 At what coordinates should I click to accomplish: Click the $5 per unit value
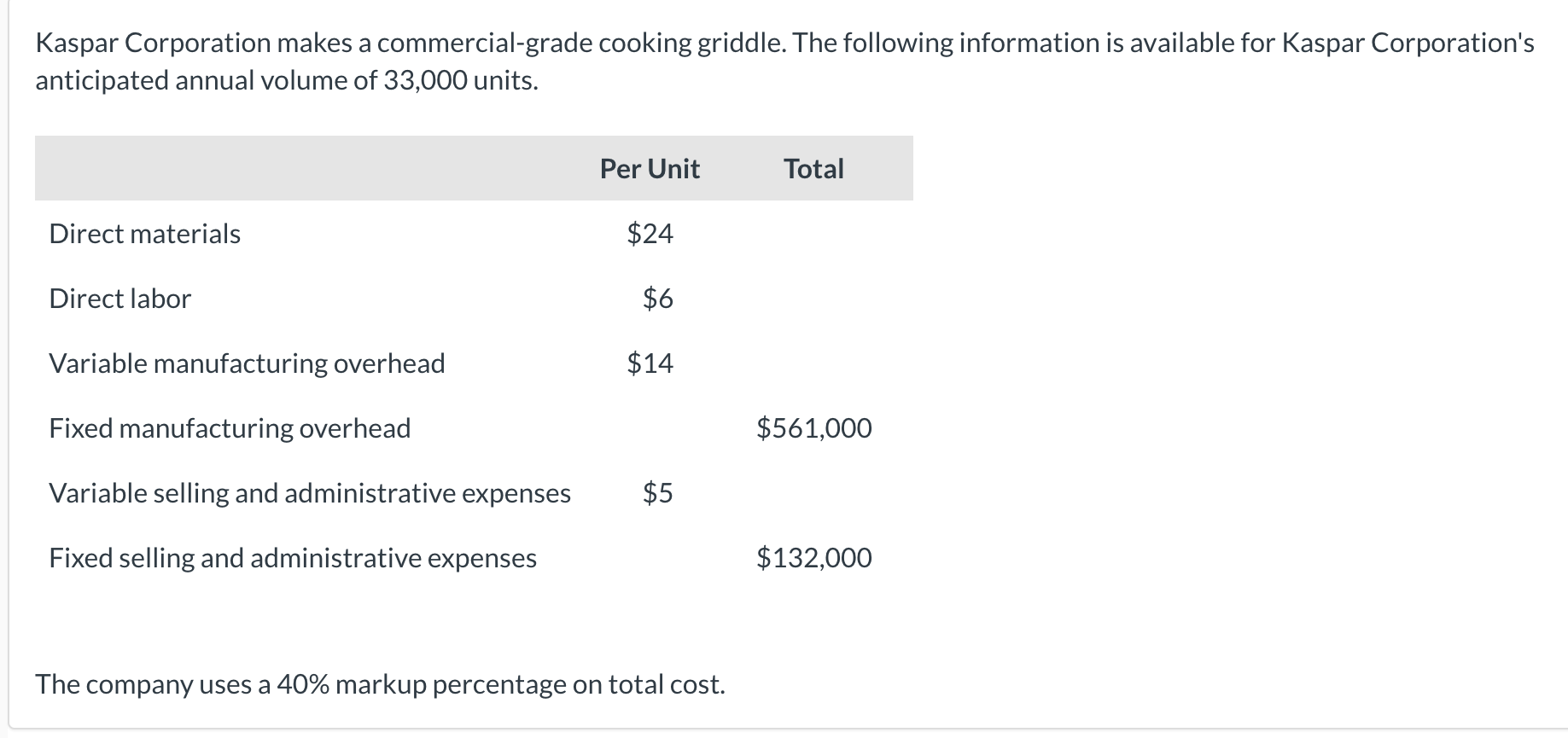pyautogui.click(x=657, y=493)
